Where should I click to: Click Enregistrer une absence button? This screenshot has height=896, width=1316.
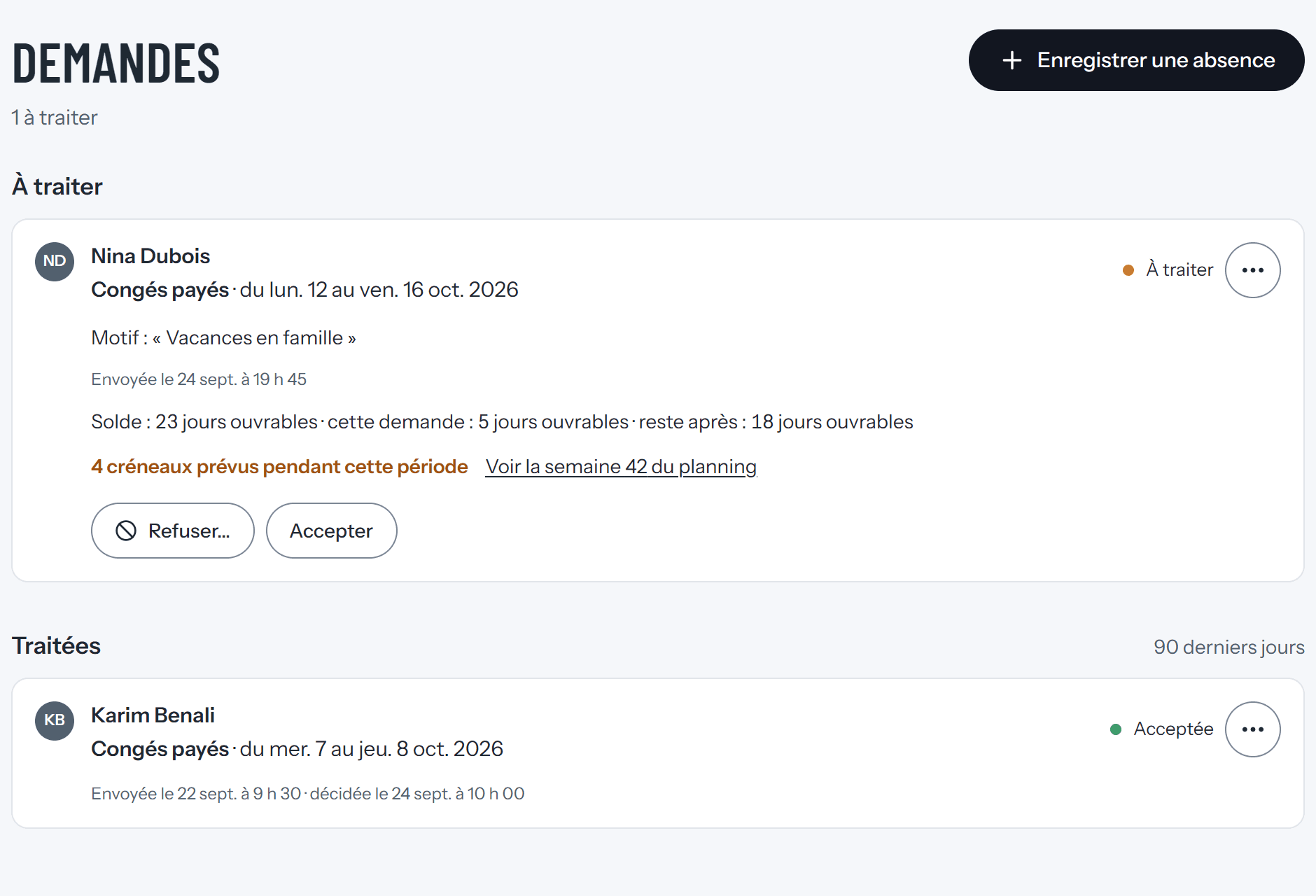[x=1136, y=60]
